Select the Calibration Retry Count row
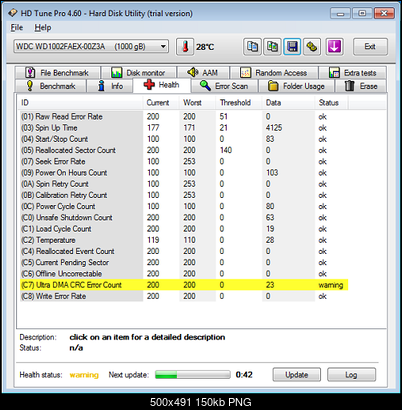The width and height of the screenshot is (402, 410). coord(184,195)
